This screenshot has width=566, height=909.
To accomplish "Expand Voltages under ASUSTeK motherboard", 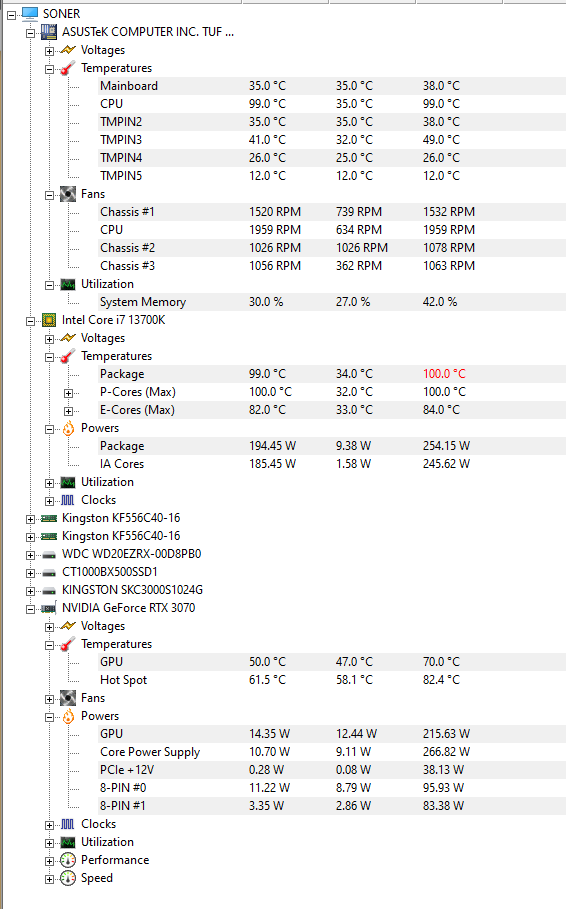I will (49, 51).
